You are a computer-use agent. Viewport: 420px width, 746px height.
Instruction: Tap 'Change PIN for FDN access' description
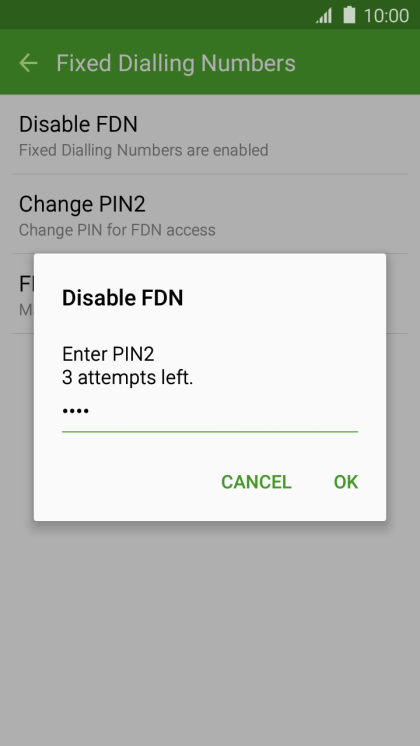tap(117, 230)
